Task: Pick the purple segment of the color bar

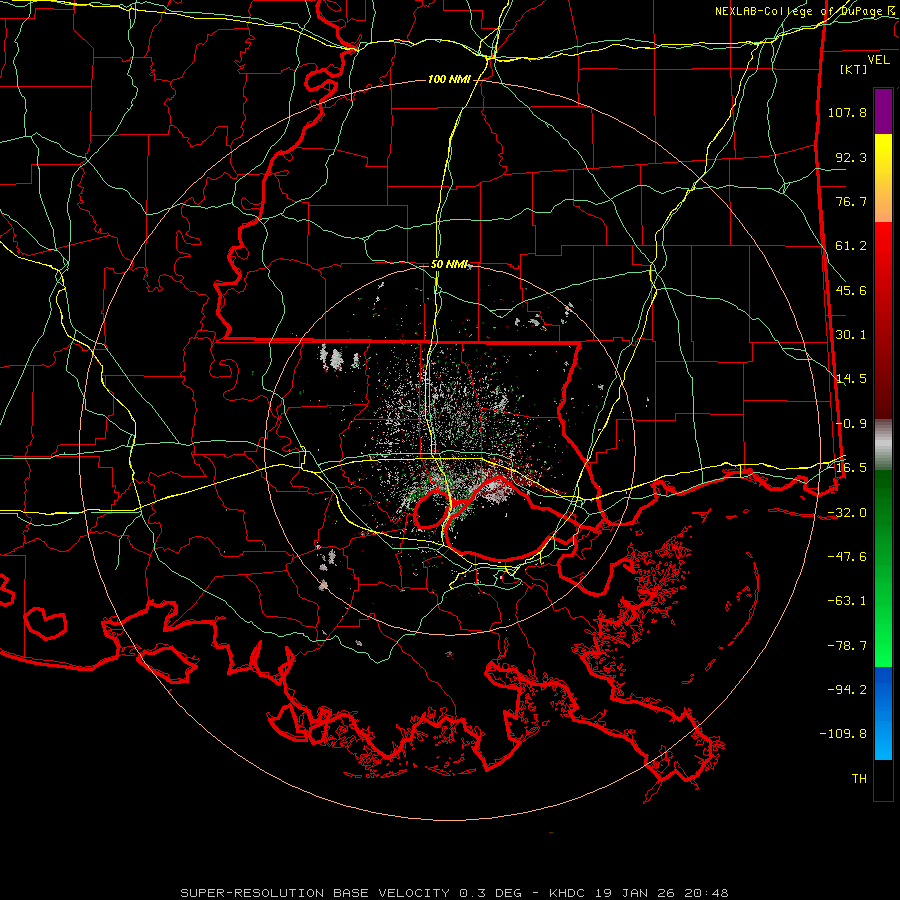Action: point(883,111)
